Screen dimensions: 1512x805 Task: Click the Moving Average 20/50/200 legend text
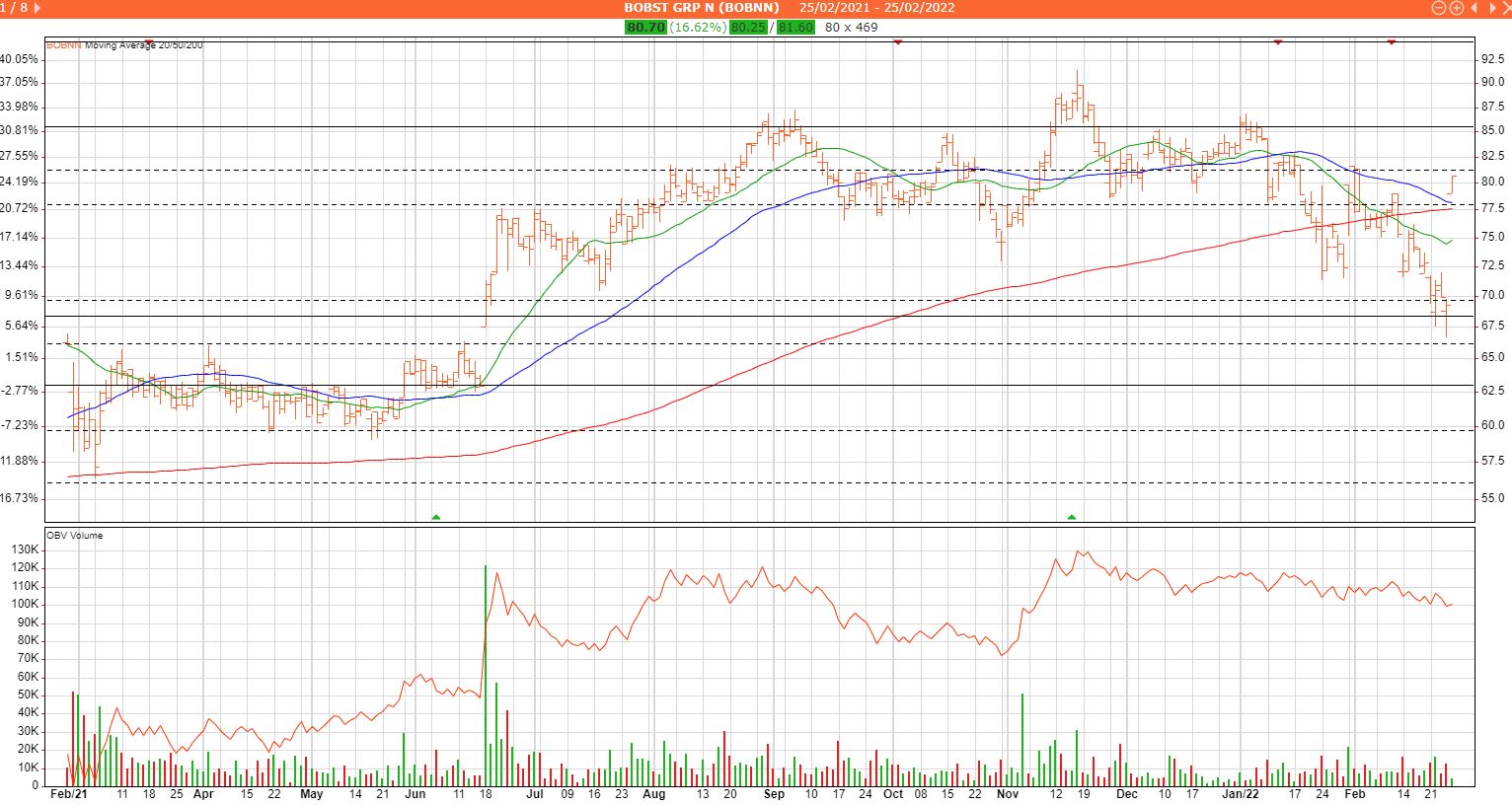(144, 45)
